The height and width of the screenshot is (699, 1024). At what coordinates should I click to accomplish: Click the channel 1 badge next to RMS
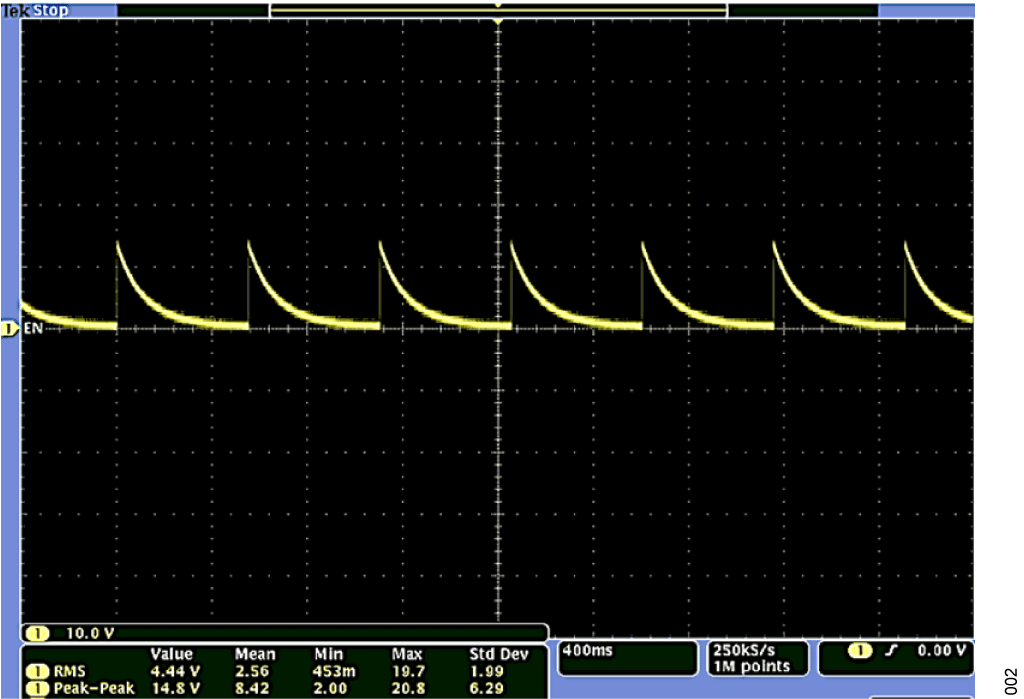[37, 671]
